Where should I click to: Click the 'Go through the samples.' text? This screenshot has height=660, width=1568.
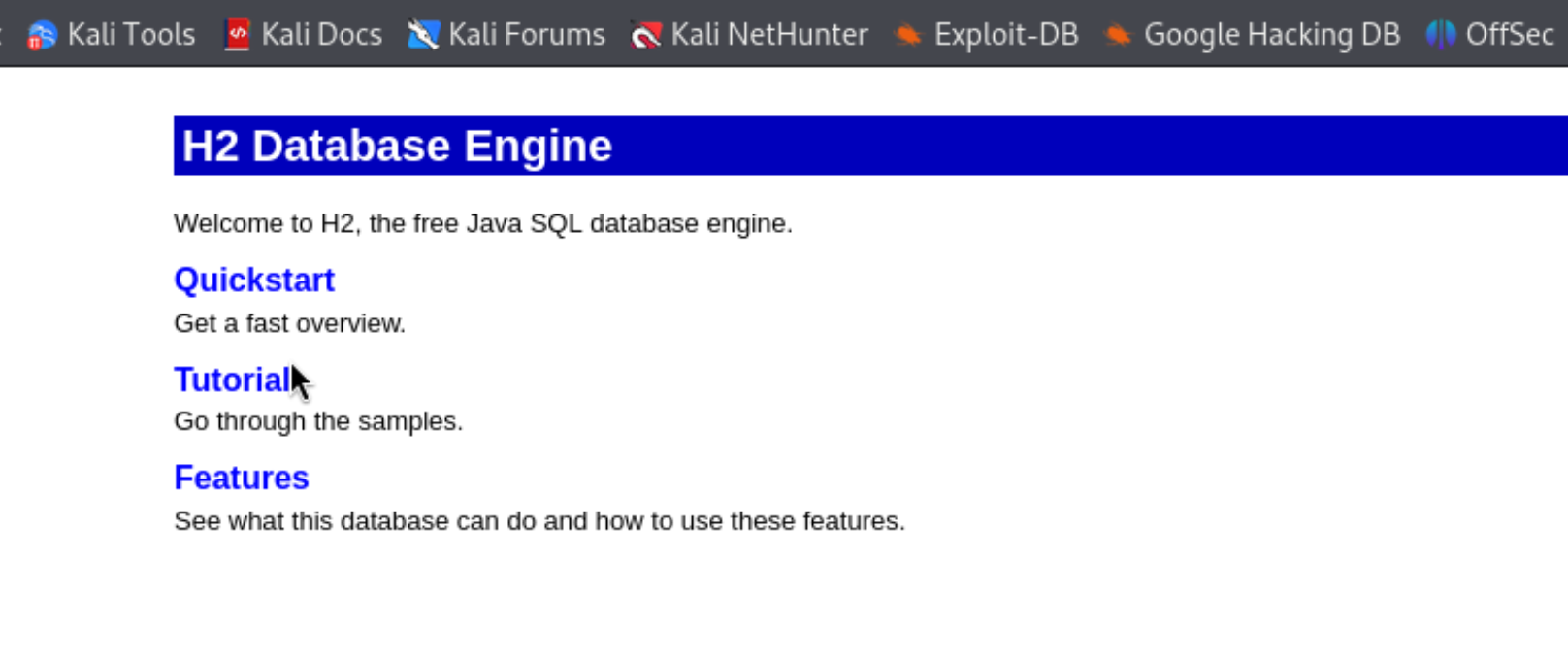coord(318,421)
